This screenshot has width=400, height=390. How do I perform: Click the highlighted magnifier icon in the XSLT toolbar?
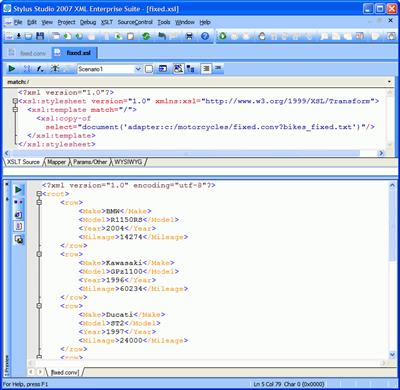(x=178, y=69)
